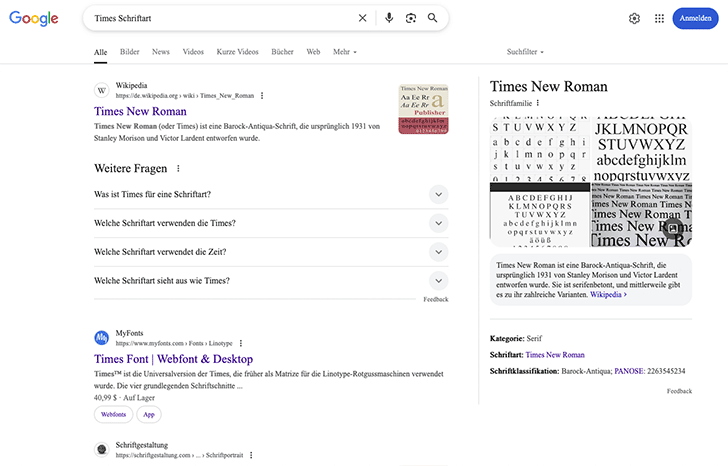Click the MyFonts favicon
Viewport: 728px width, 466px height.
click(x=102, y=338)
